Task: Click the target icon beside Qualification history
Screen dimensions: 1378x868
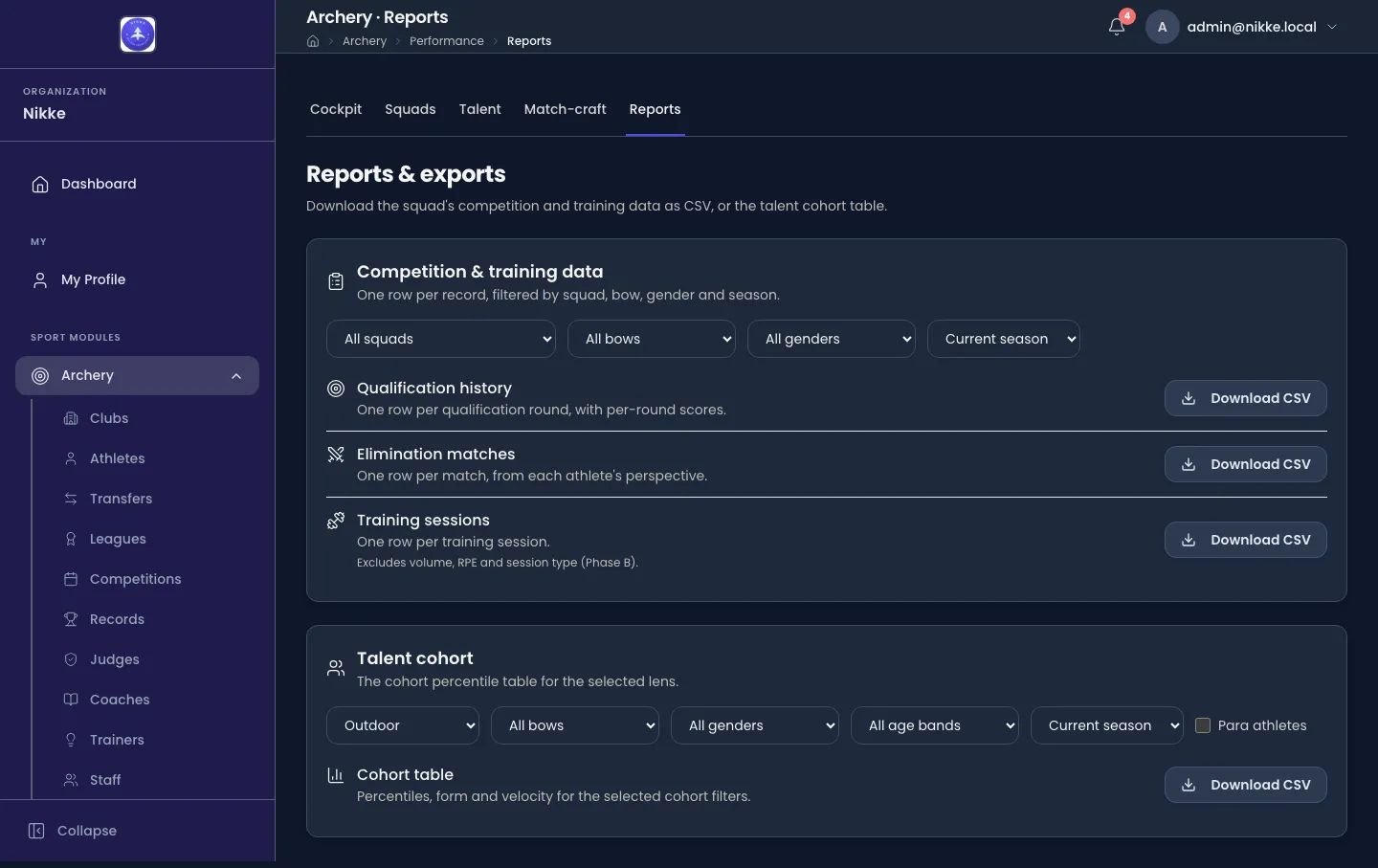Action: click(336, 389)
